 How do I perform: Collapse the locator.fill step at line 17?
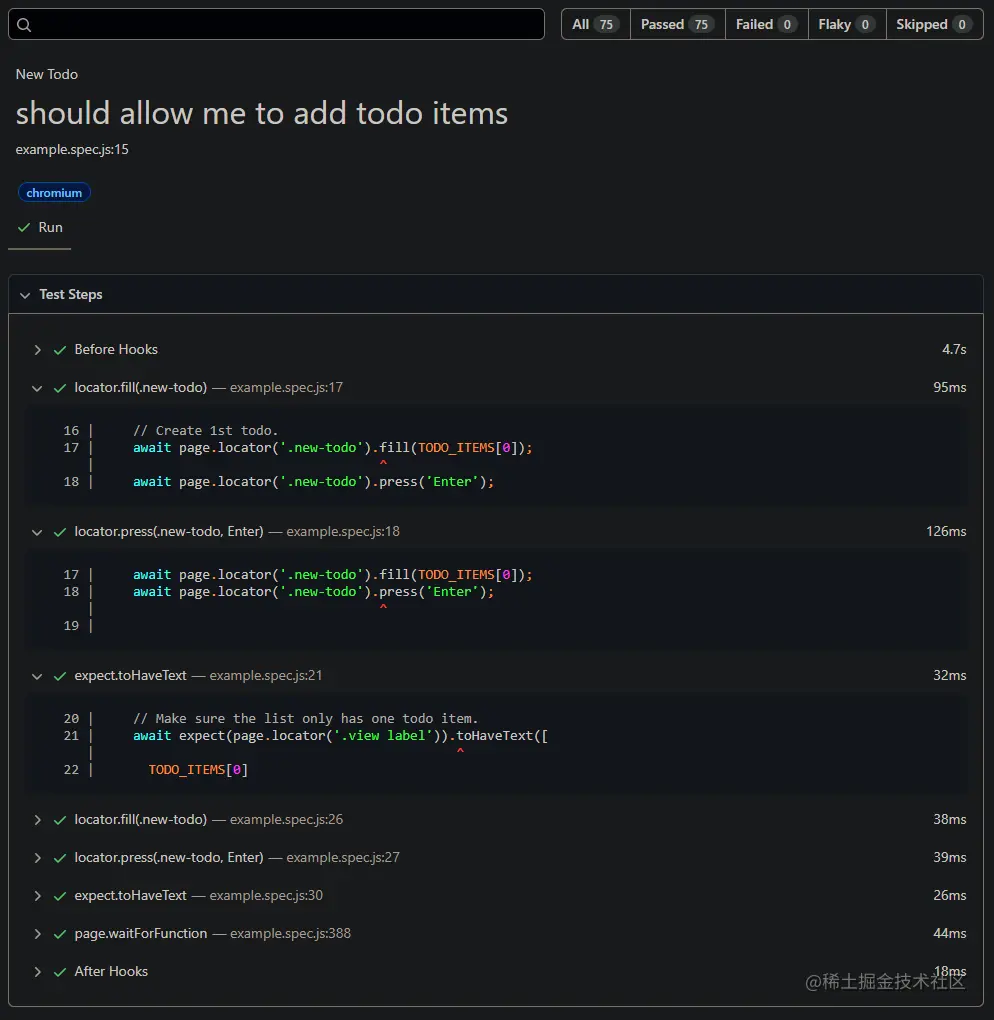click(37, 388)
